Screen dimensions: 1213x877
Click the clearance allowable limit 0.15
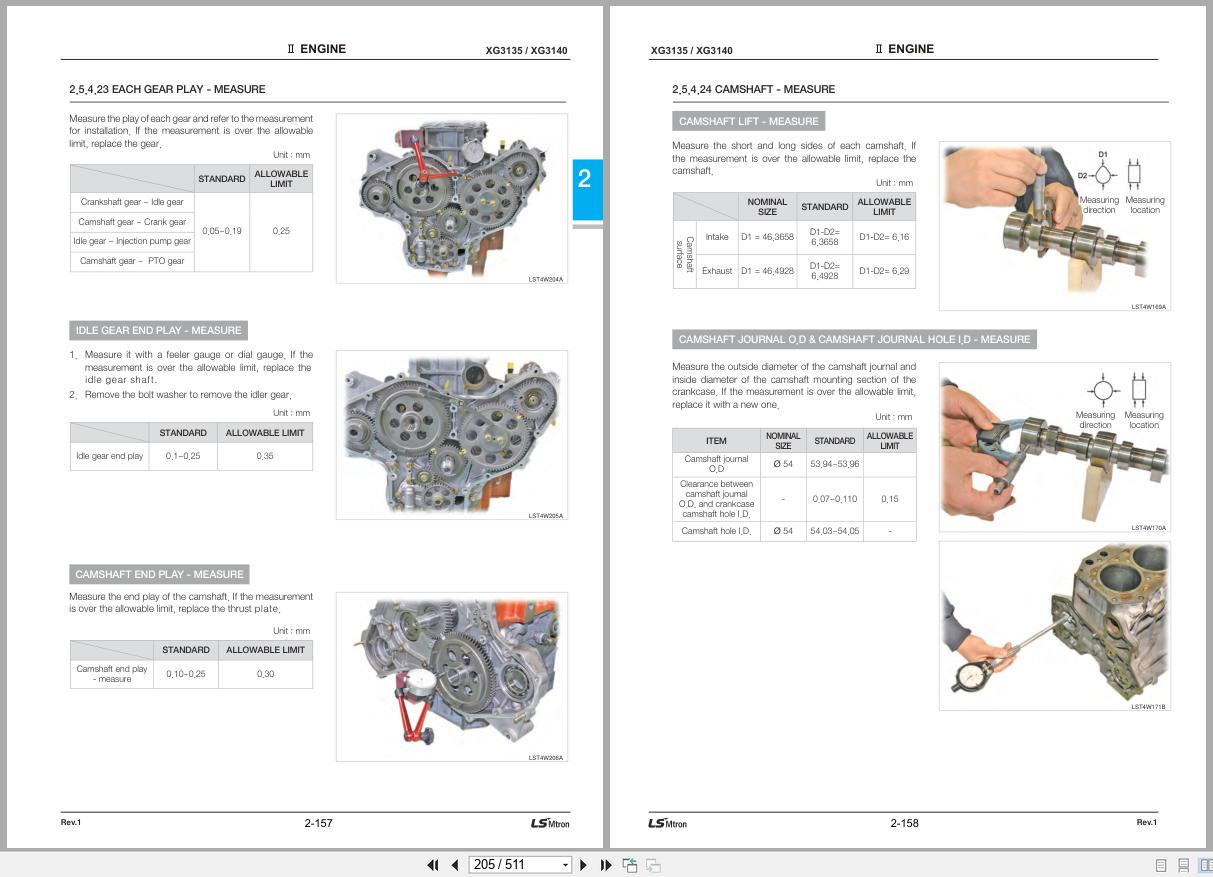coord(889,498)
